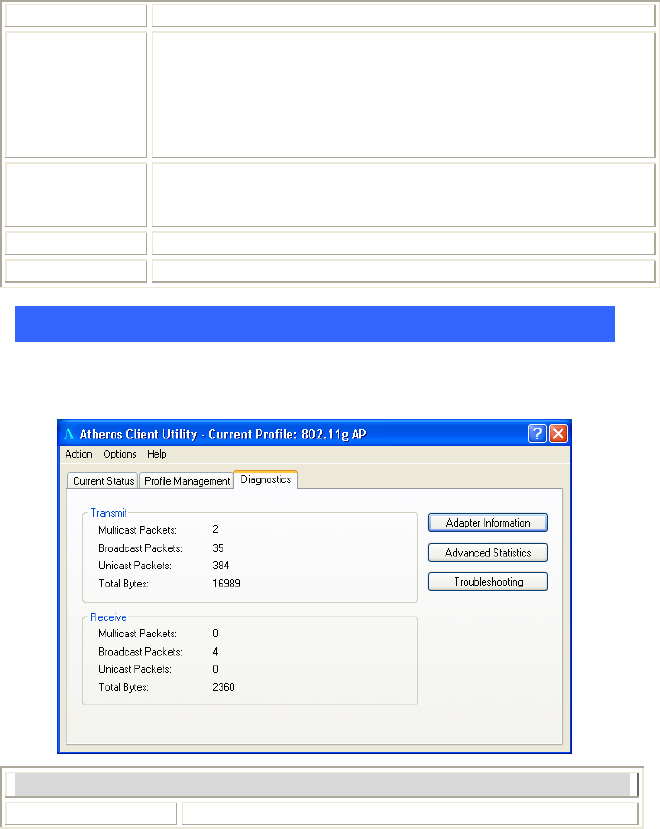Click the Atheros logo icon in title bar
Screen dimensions: 660x829
[x=69, y=434]
